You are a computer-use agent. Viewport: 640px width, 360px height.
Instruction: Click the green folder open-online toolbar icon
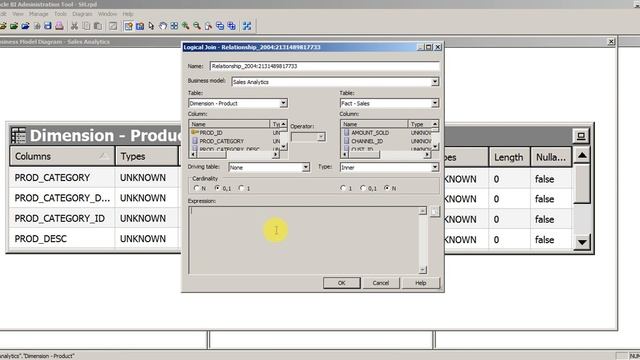[x=14, y=26]
